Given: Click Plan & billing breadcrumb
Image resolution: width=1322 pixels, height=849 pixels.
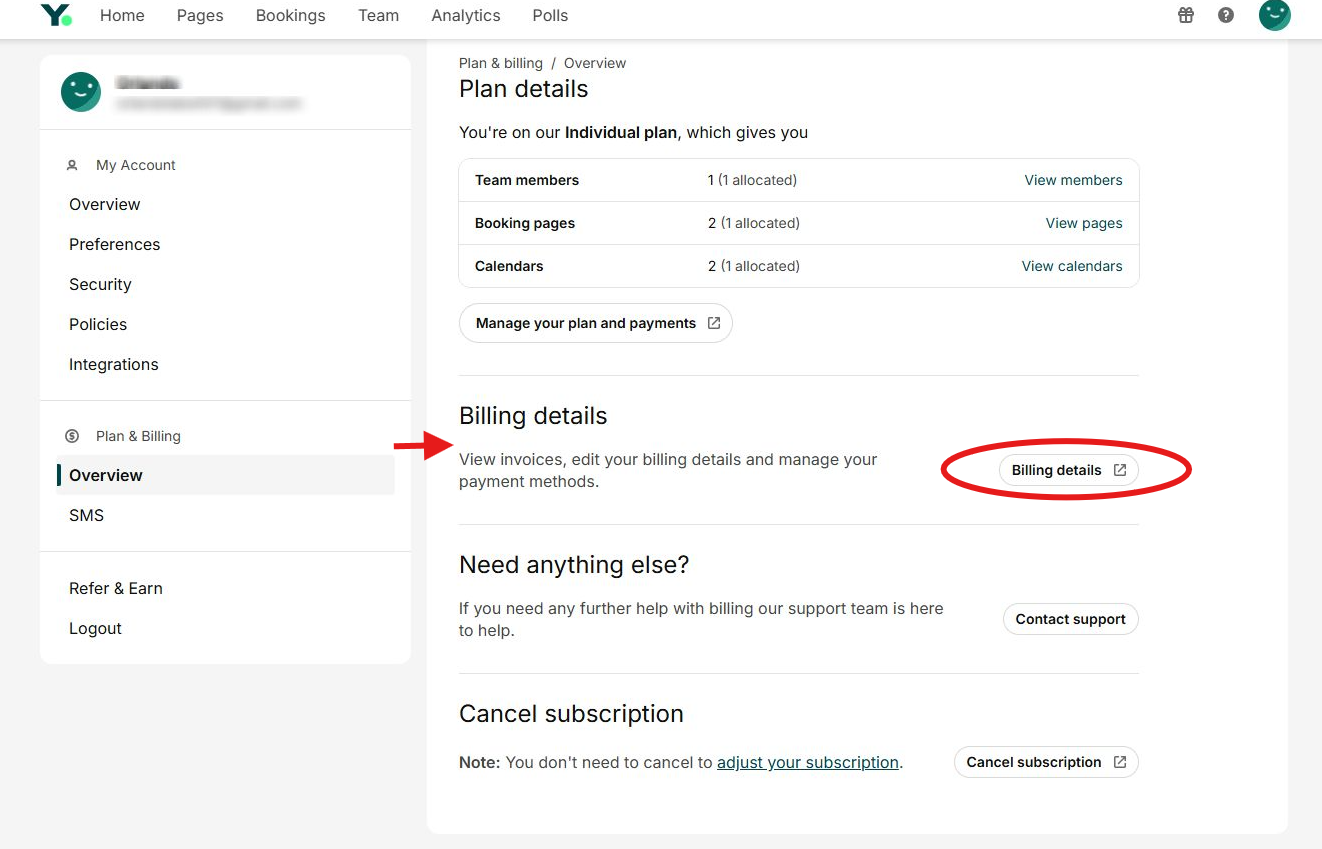Looking at the screenshot, I should 500,63.
